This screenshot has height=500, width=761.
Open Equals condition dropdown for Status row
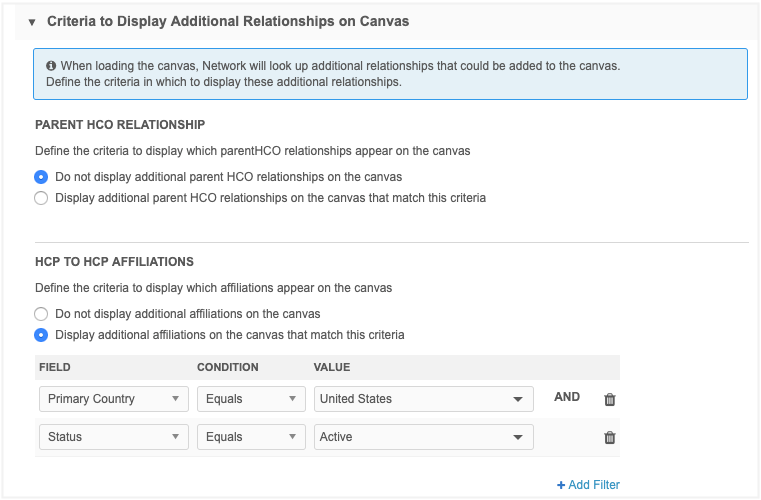[x=250, y=437]
